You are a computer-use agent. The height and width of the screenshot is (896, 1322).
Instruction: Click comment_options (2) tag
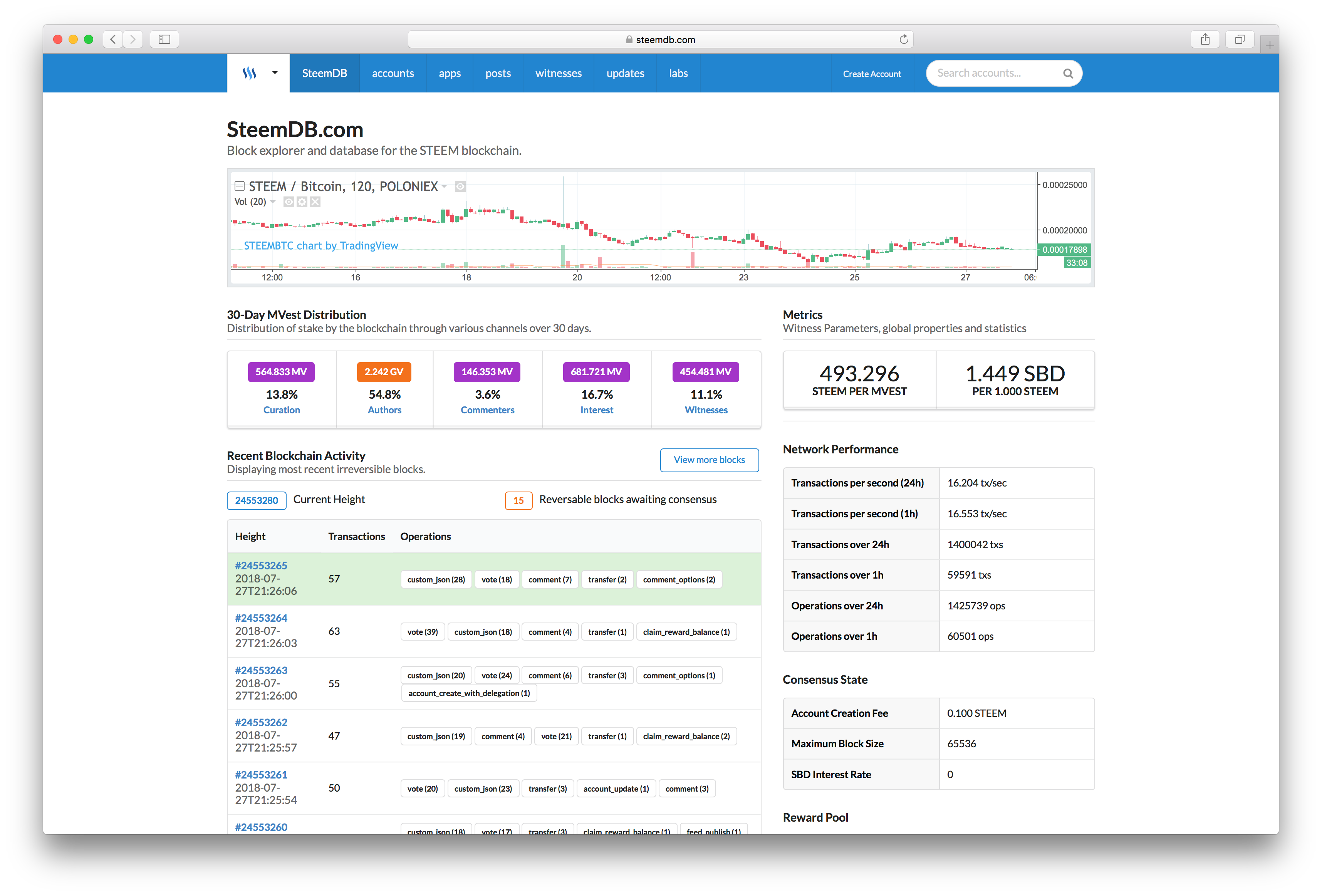pyautogui.click(x=679, y=579)
